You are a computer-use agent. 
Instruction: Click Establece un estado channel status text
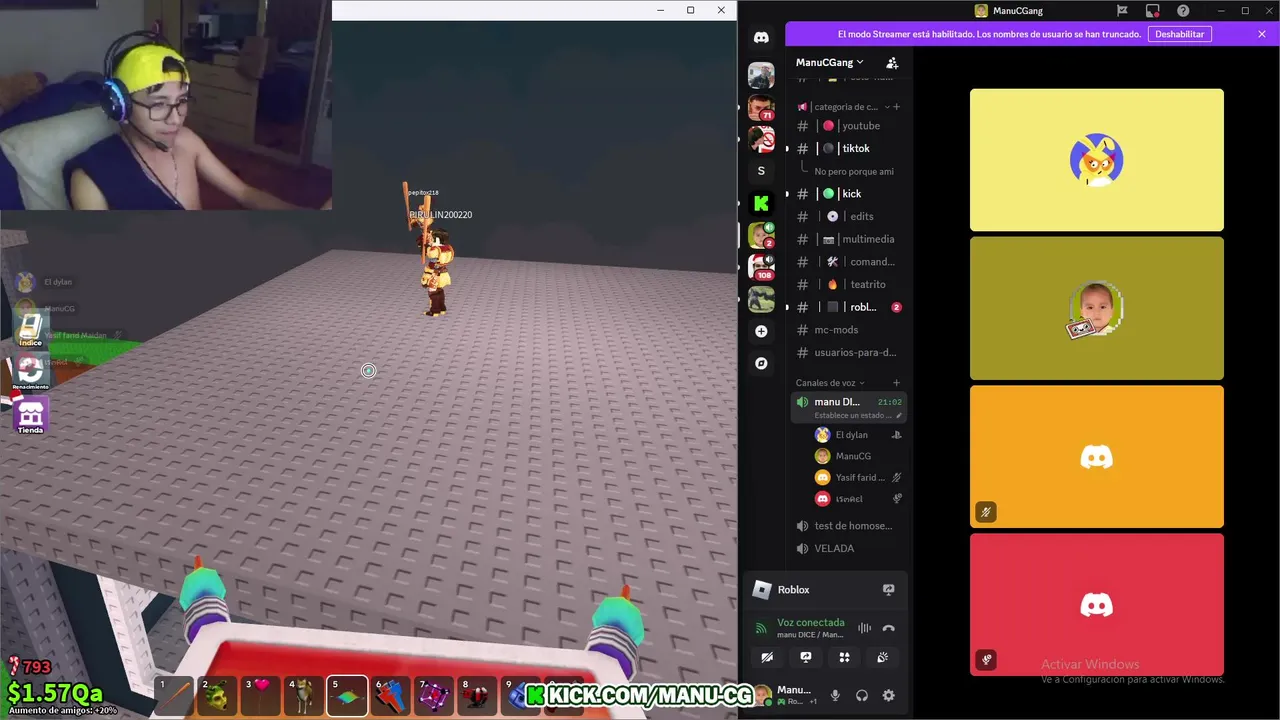(853, 415)
